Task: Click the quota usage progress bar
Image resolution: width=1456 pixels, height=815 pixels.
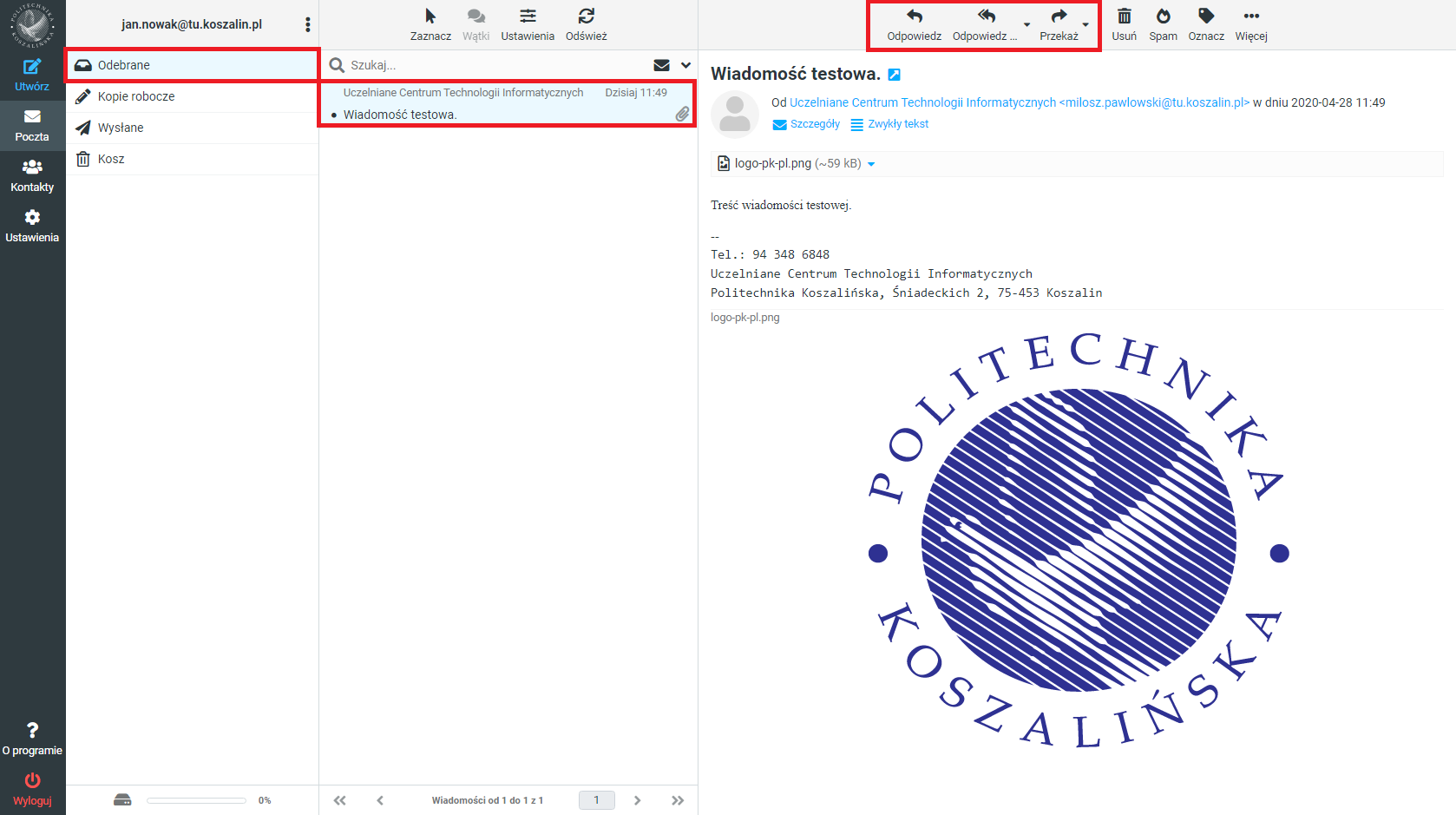Action: coord(196,800)
